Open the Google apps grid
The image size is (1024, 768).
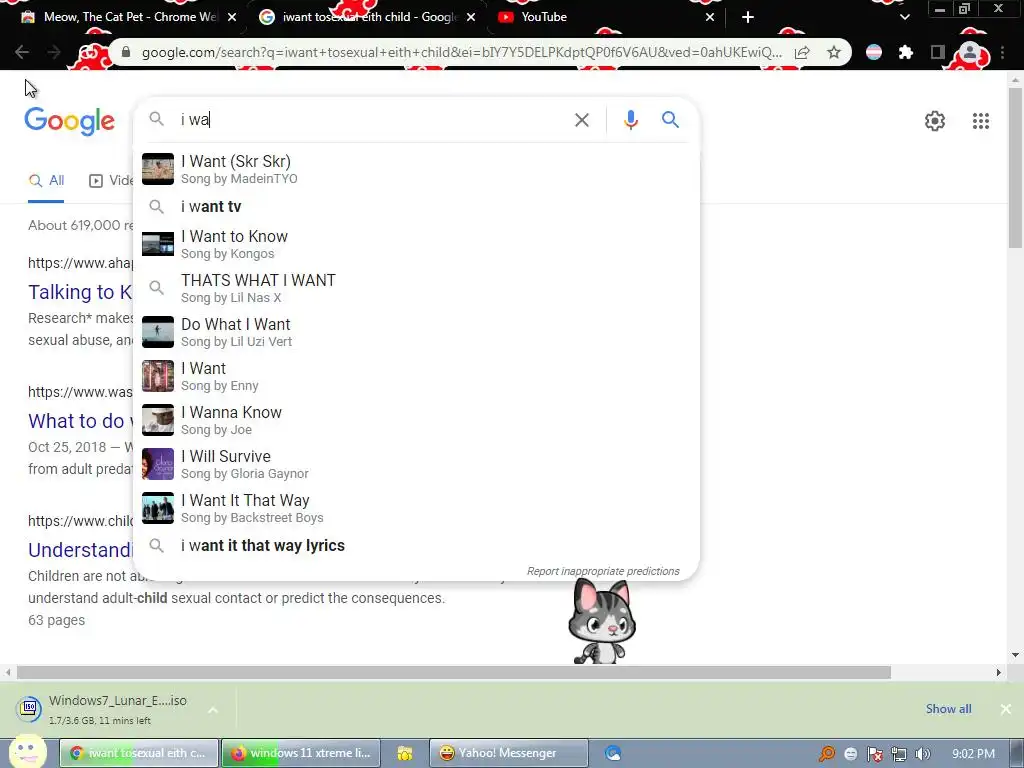(x=980, y=121)
